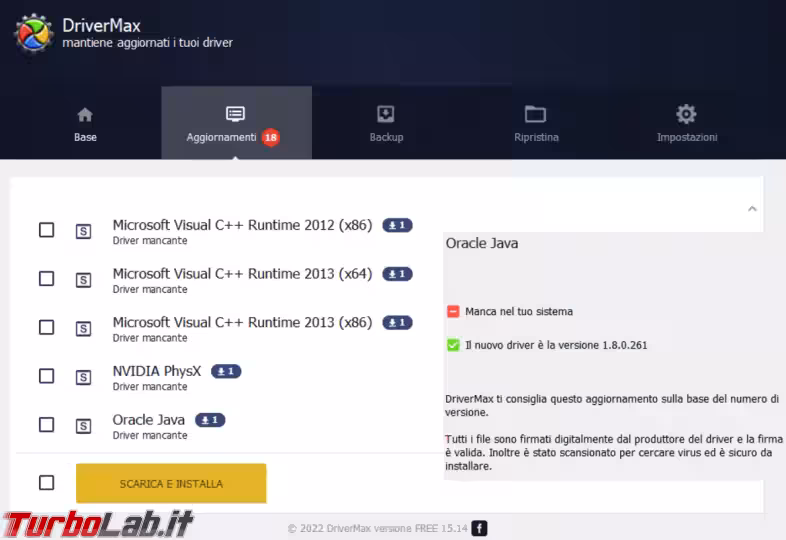Click green check icon for new driver version
The width and height of the screenshot is (786, 540).
pos(453,345)
